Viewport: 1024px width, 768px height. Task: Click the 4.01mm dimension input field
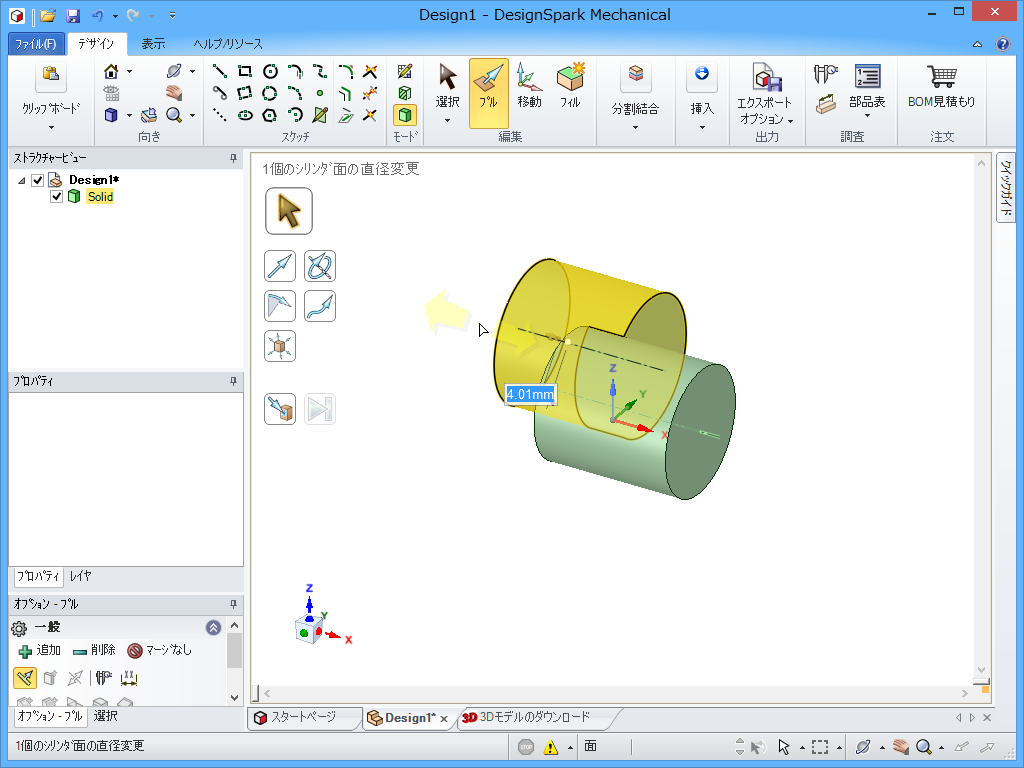click(x=531, y=394)
